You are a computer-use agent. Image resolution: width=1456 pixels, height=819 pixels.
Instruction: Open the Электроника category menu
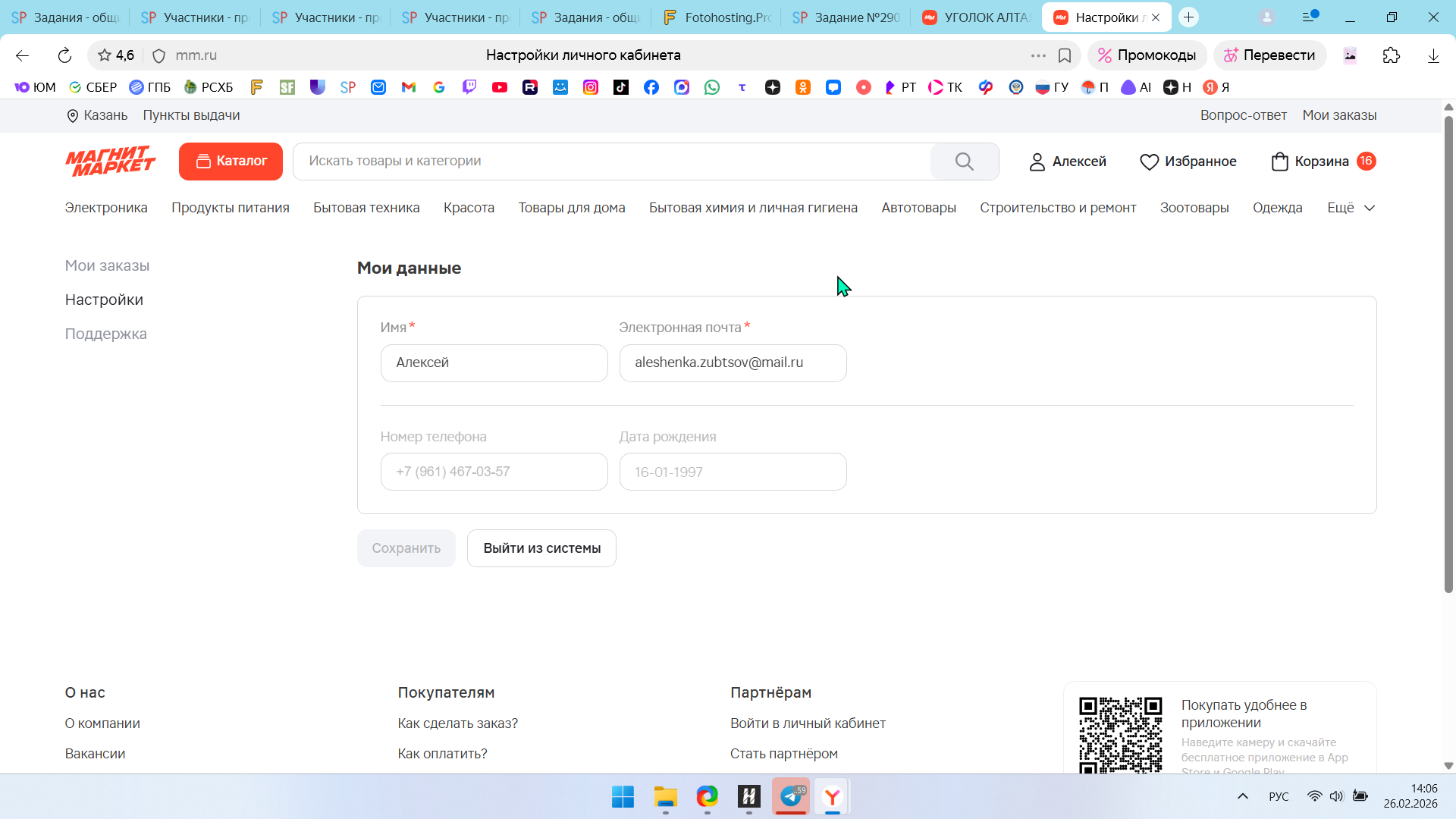click(106, 208)
